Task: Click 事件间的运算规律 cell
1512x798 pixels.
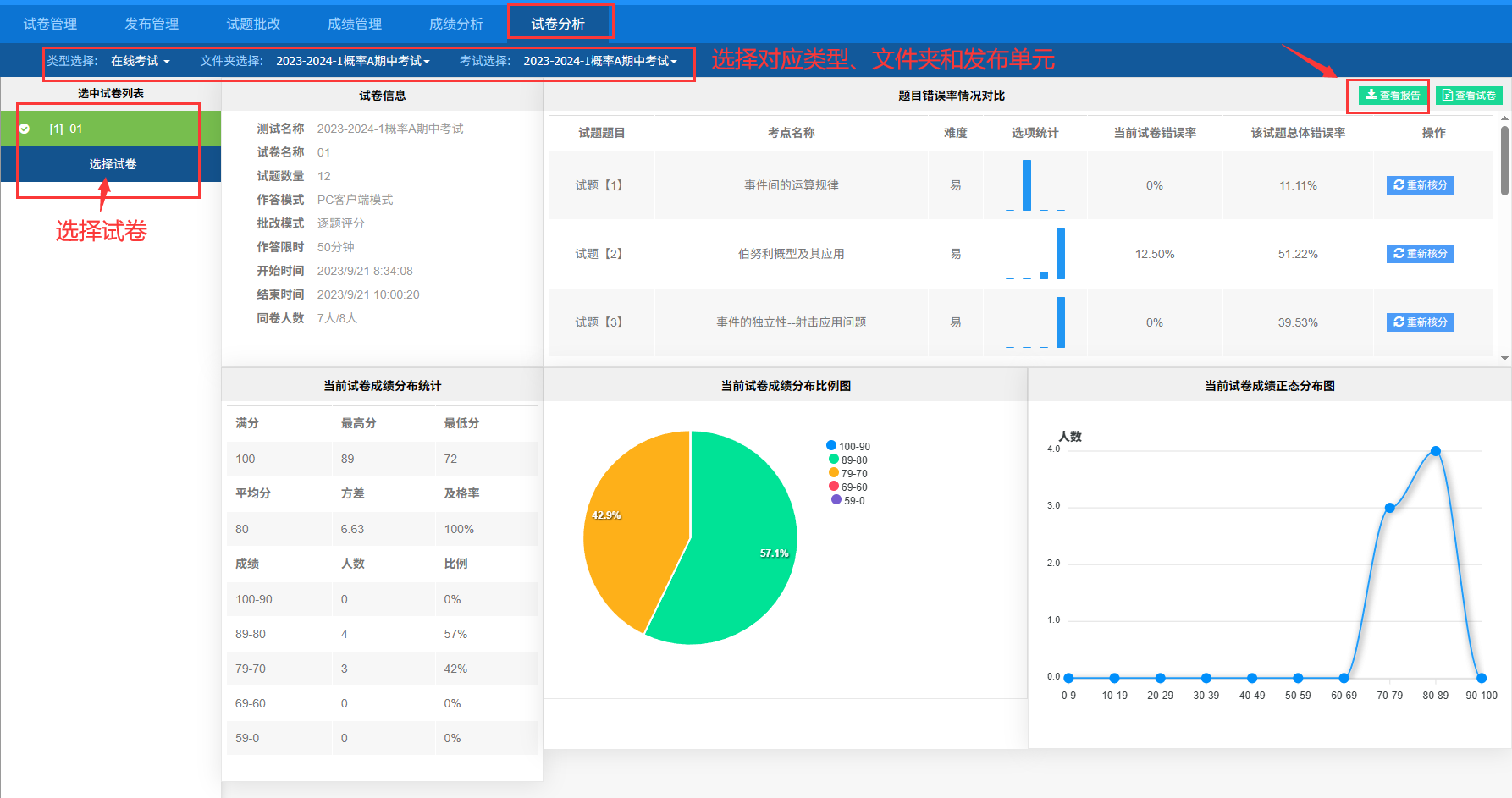Action: (x=792, y=185)
